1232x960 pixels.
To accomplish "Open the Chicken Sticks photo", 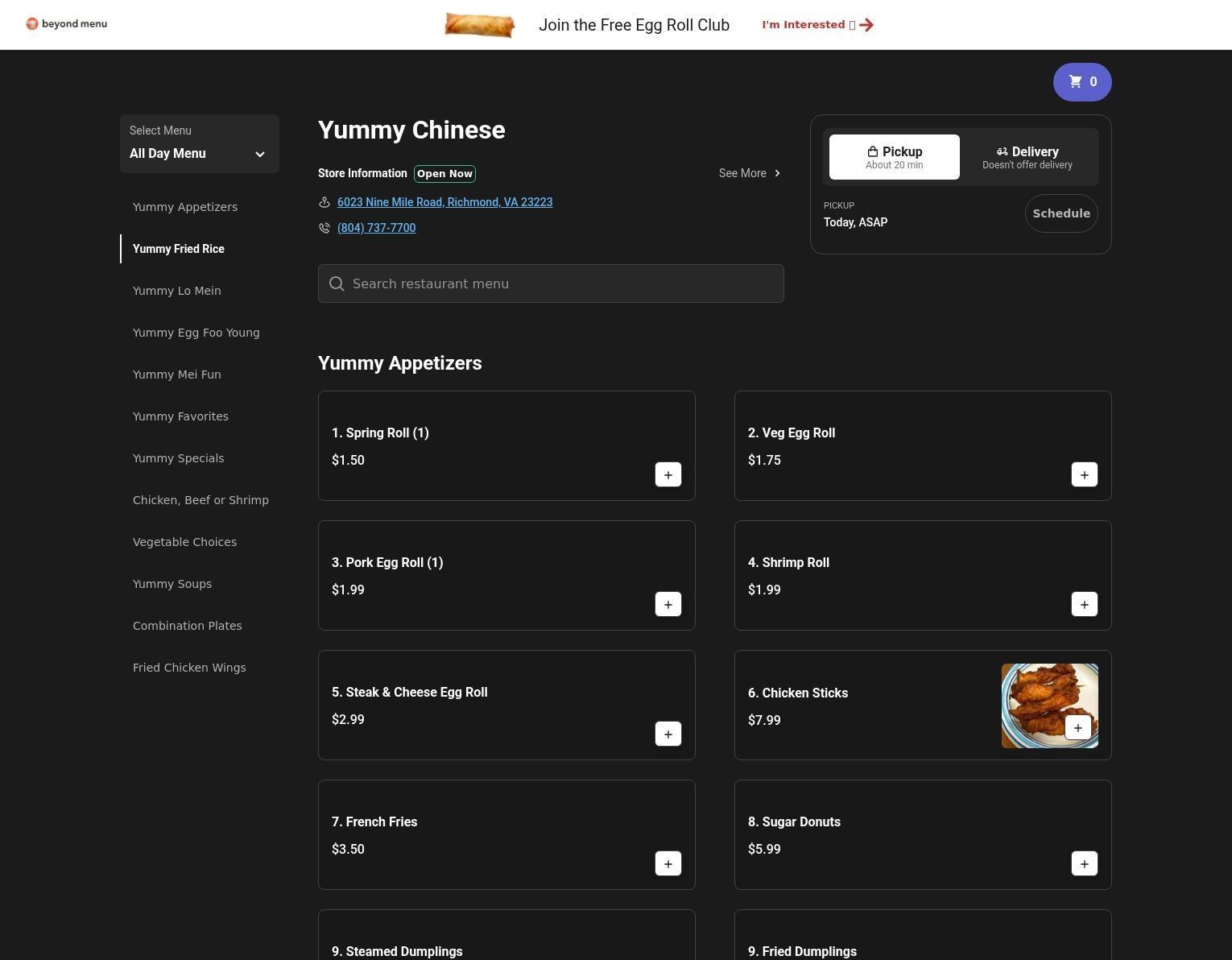I will pyautogui.click(x=1050, y=706).
